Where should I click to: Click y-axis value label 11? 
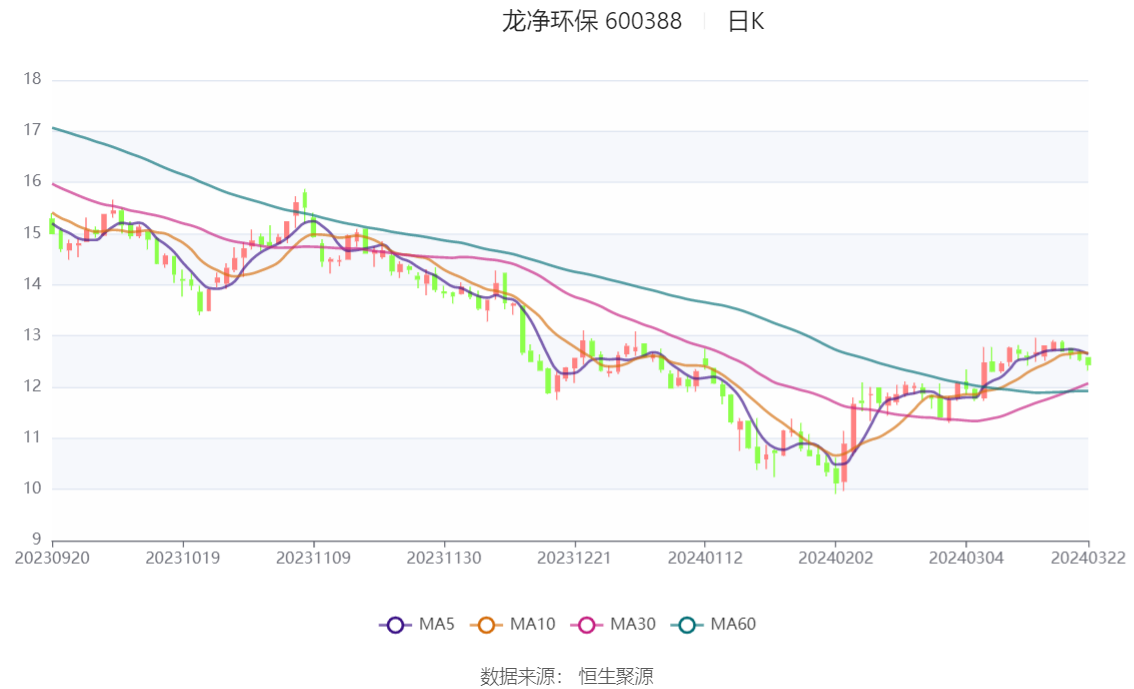32,437
